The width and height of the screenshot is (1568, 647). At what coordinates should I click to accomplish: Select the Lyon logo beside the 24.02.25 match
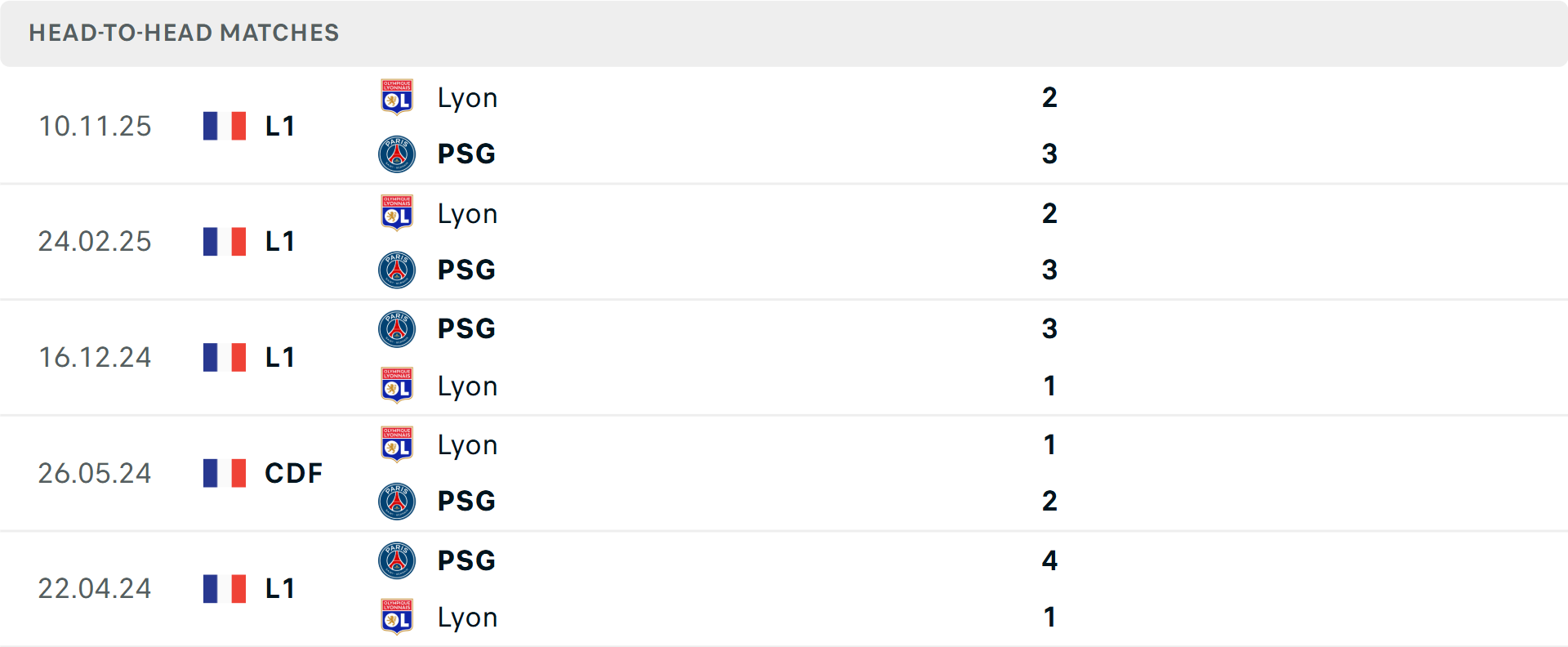tap(397, 214)
